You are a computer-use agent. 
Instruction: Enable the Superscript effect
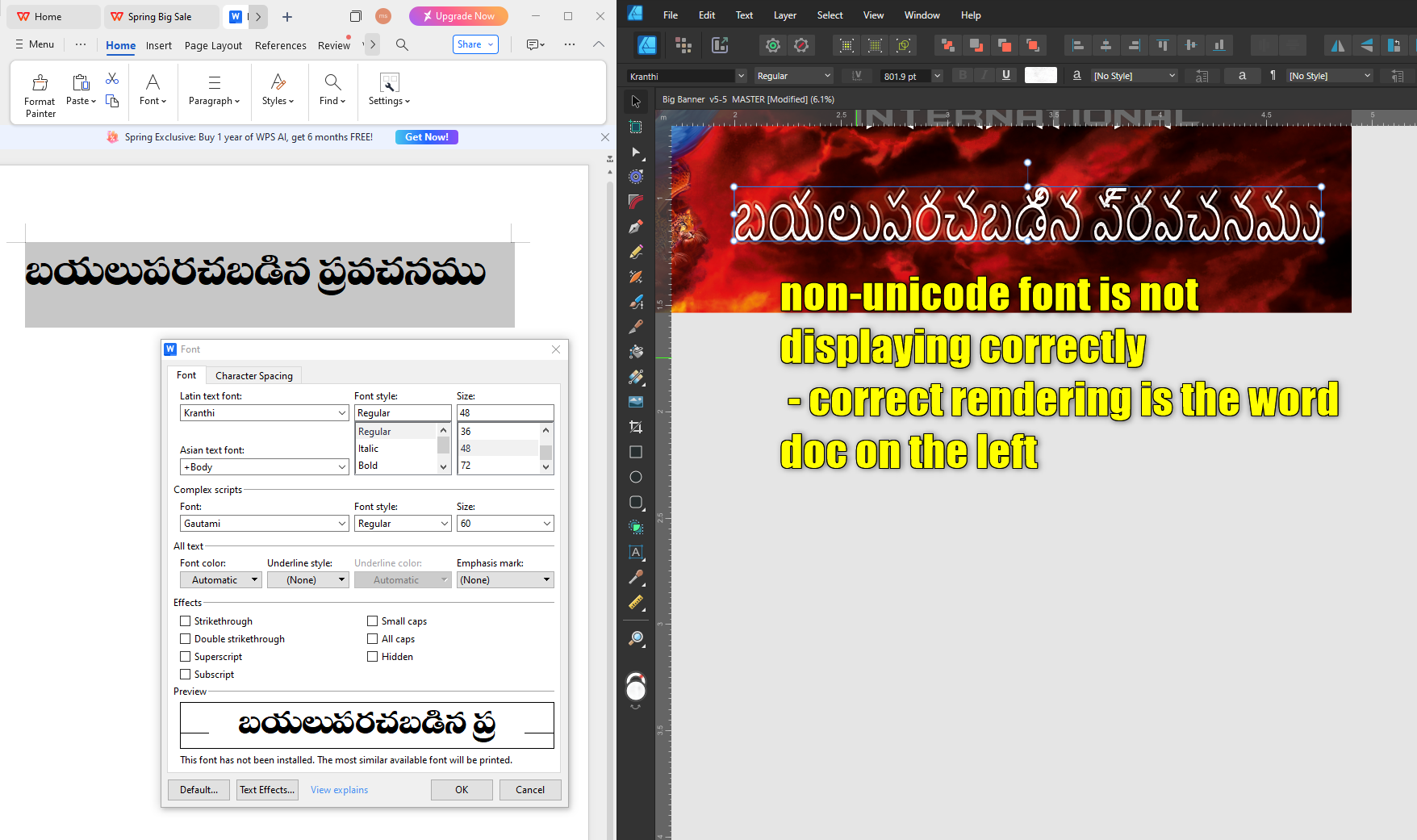[186, 656]
